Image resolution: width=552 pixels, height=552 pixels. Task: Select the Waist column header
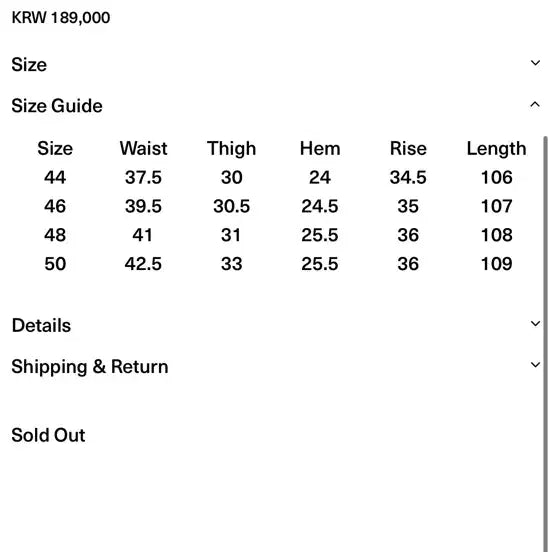(143, 148)
